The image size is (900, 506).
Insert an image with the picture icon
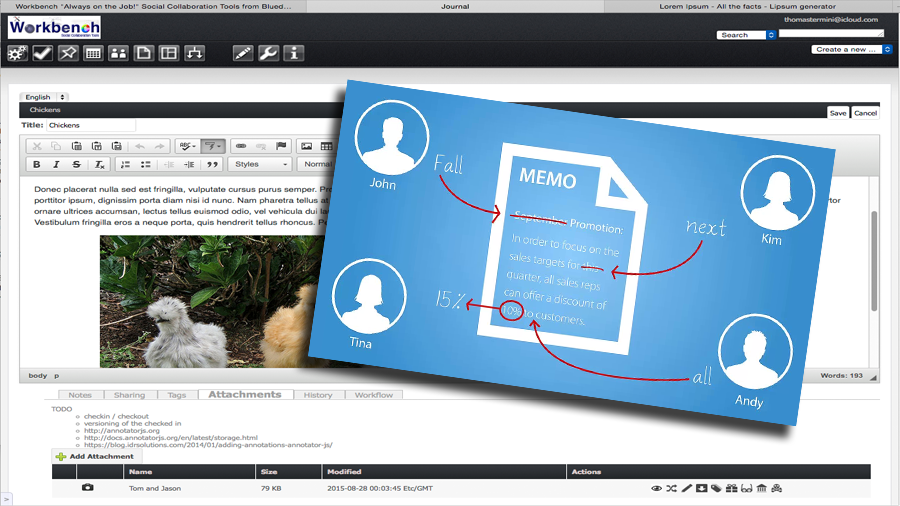pos(307,146)
